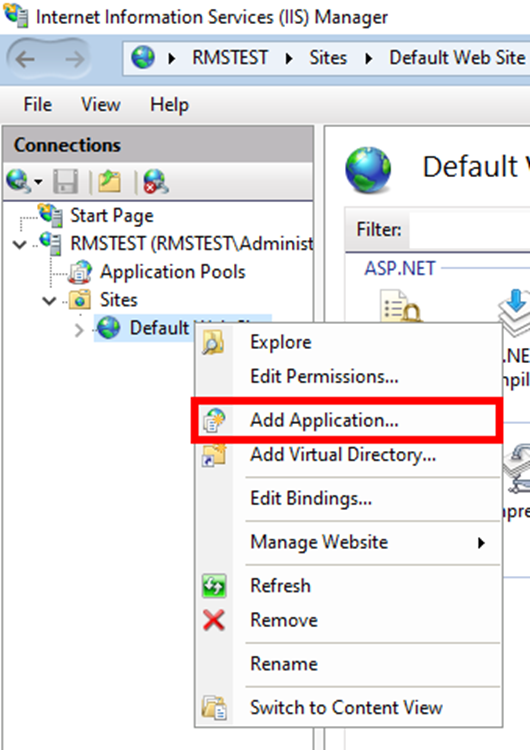Open the Manage Website submenu arrow
The width and height of the screenshot is (530, 750).
point(481,542)
